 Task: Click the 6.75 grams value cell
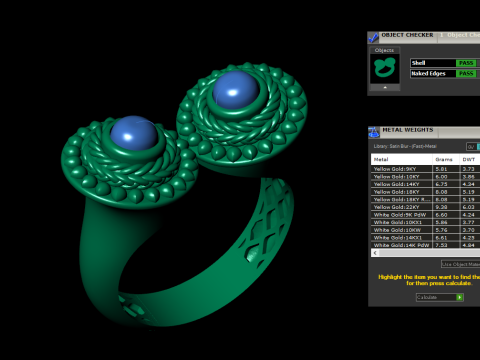click(446, 184)
